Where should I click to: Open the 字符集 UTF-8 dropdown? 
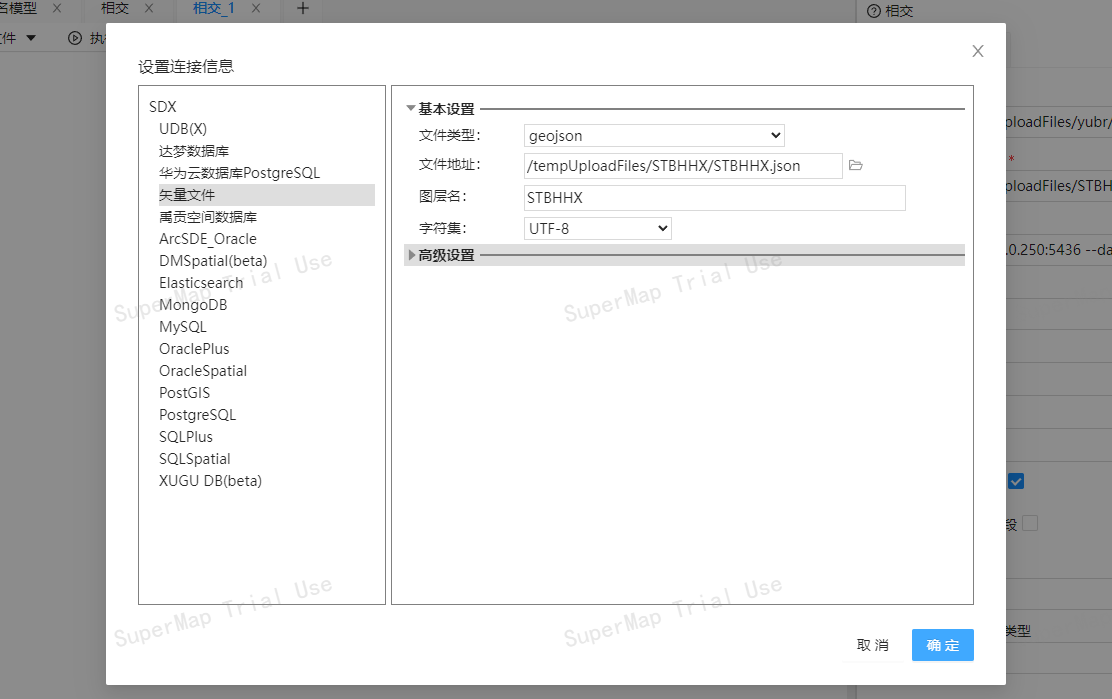597,228
